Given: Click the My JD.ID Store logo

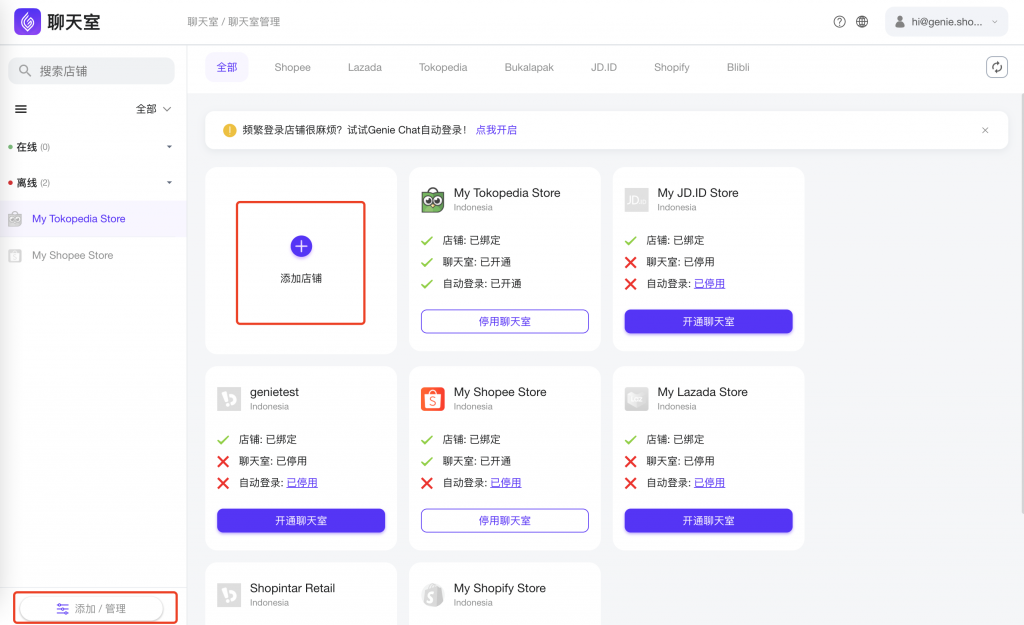Looking at the screenshot, I should [636, 200].
